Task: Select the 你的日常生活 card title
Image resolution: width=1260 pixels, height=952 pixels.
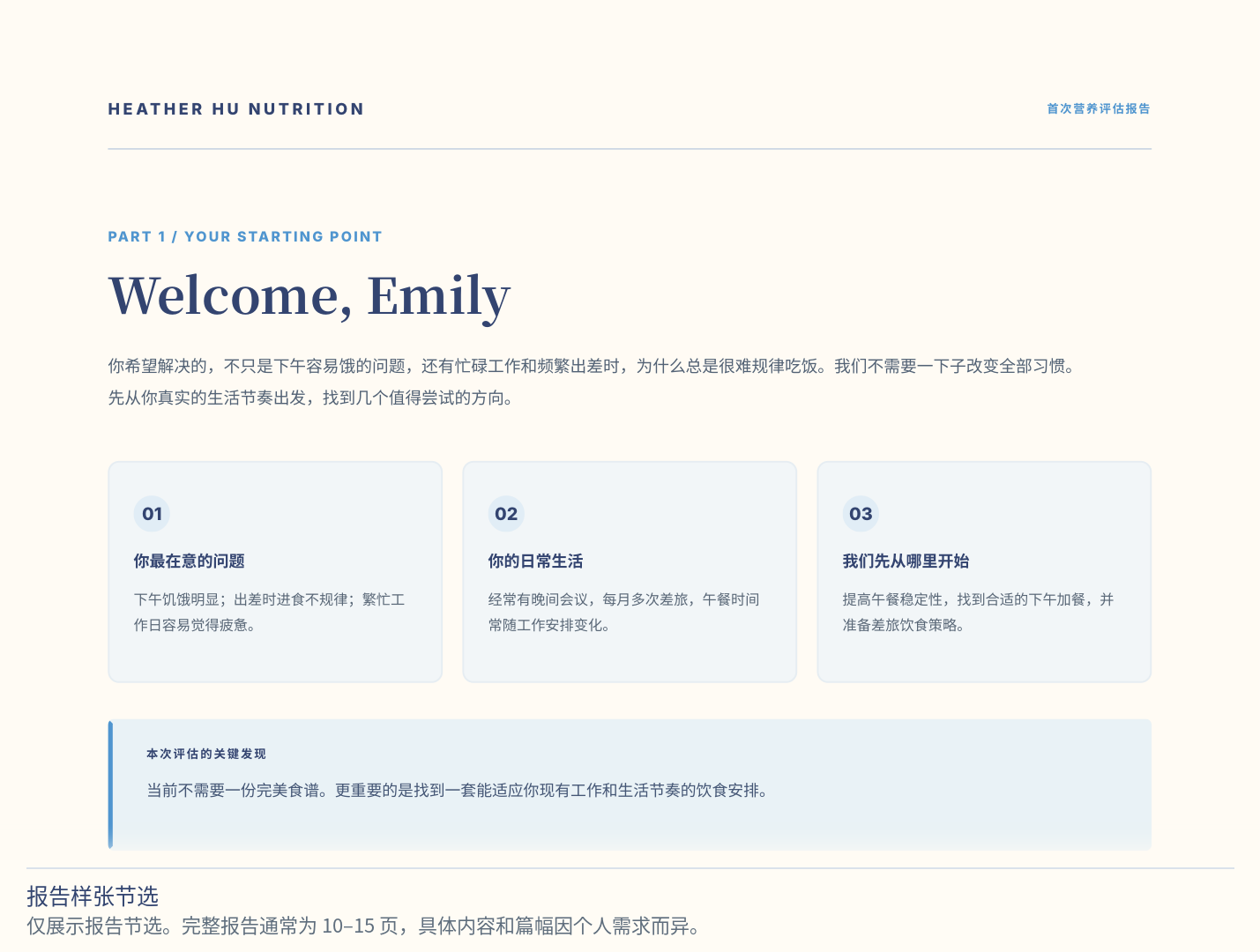Action: pyautogui.click(x=535, y=561)
